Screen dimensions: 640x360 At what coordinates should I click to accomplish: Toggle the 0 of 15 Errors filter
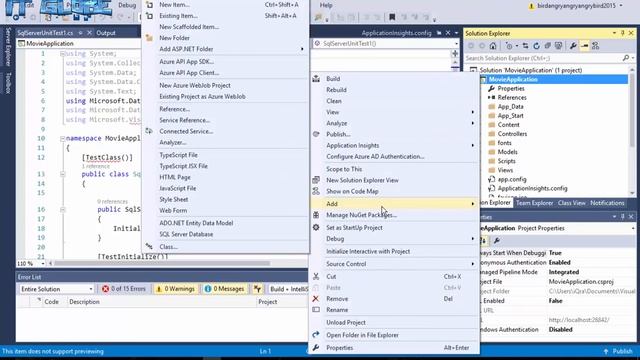coord(124,289)
